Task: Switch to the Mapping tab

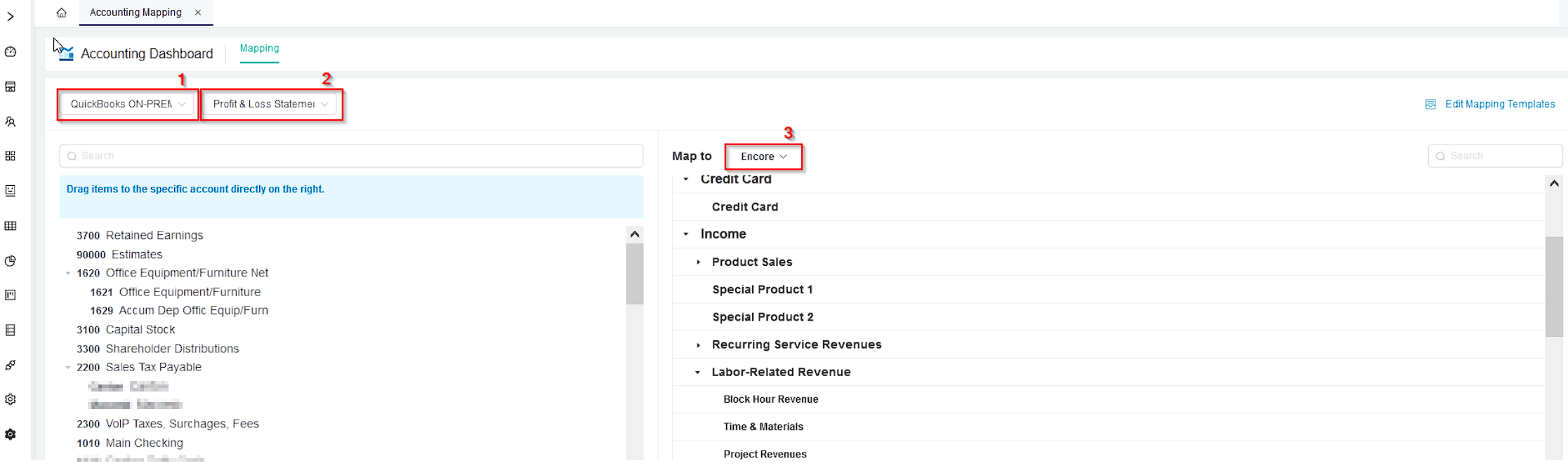Action: tap(259, 48)
